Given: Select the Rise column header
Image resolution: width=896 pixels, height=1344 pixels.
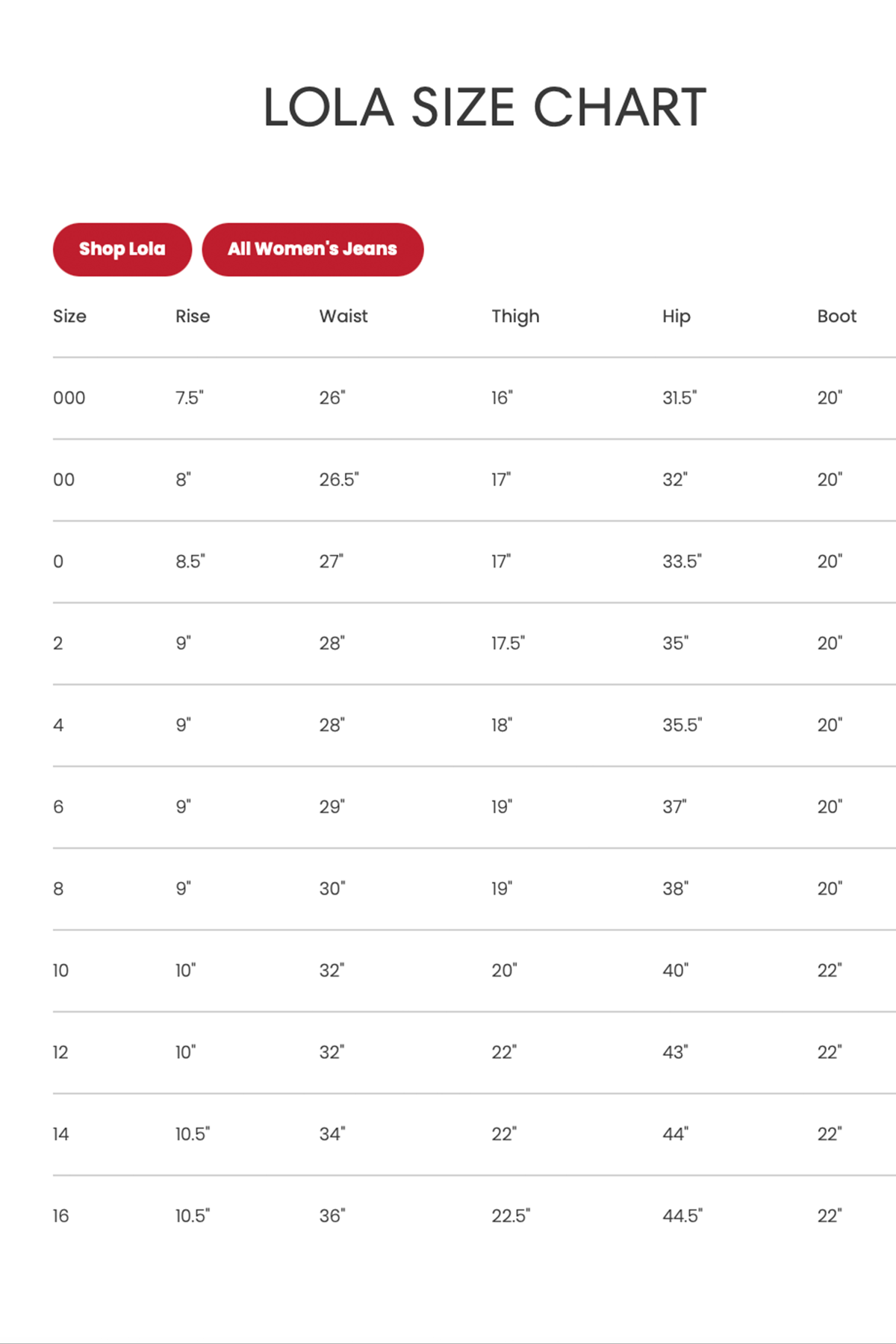Looking at the screenshot, I should point(193,317).
